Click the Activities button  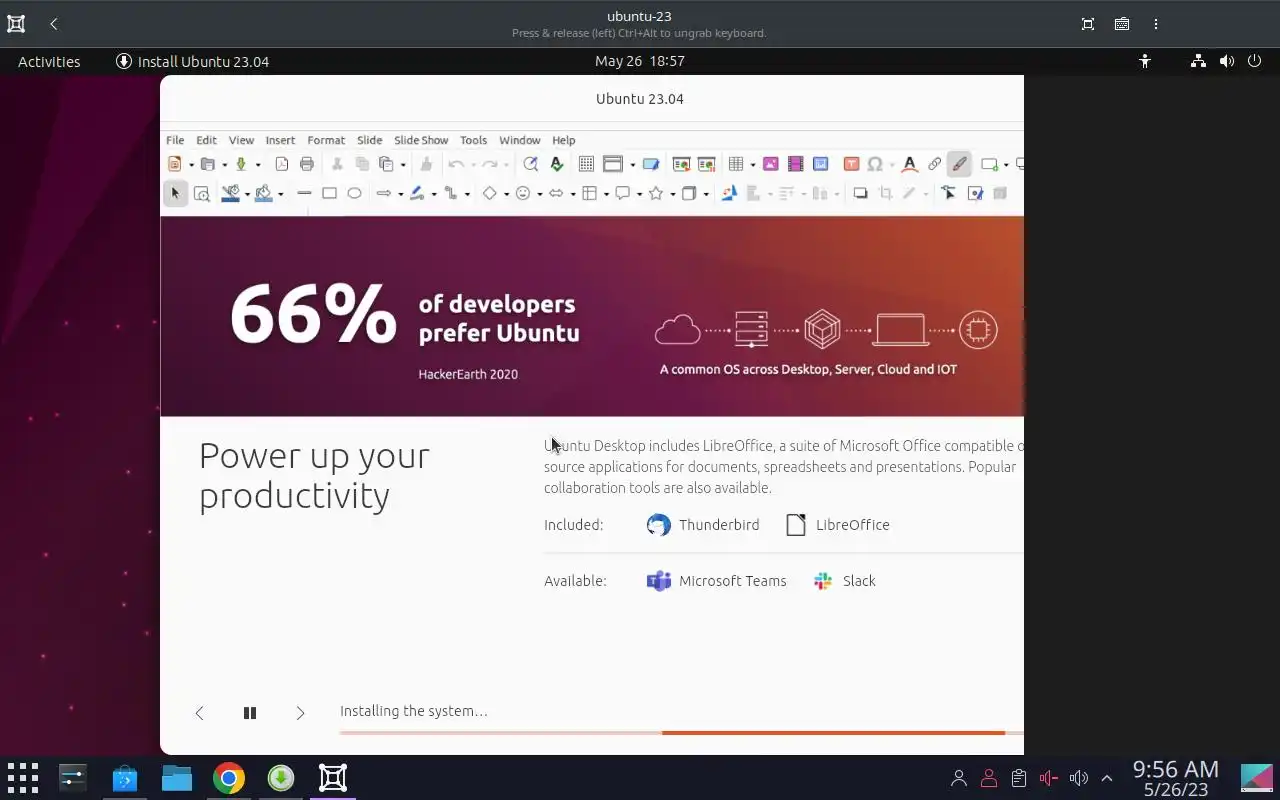click(x=49, y=61)
